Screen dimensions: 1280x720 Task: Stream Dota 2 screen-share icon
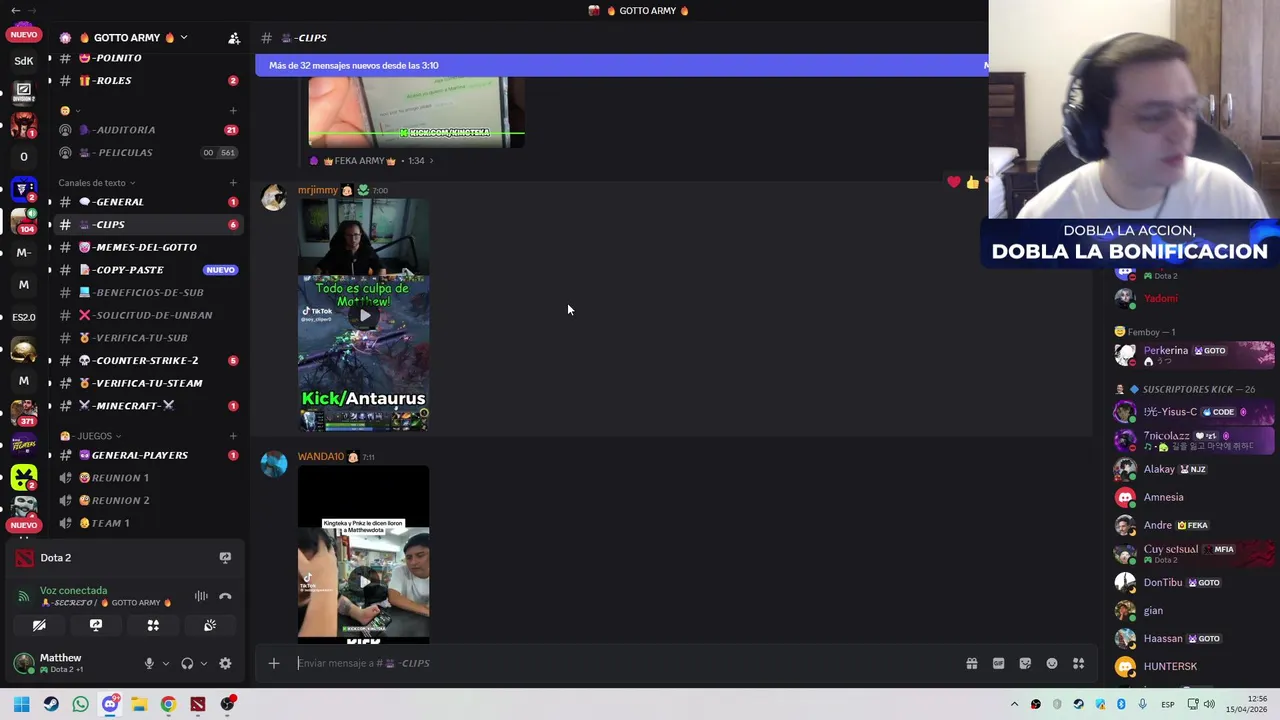pos(225,558)
